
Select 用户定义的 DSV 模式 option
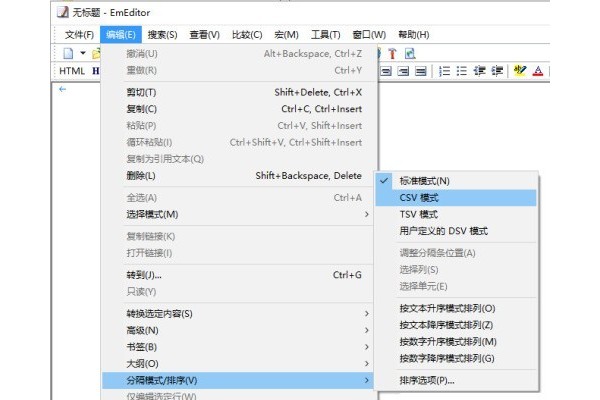pos(456,231)
